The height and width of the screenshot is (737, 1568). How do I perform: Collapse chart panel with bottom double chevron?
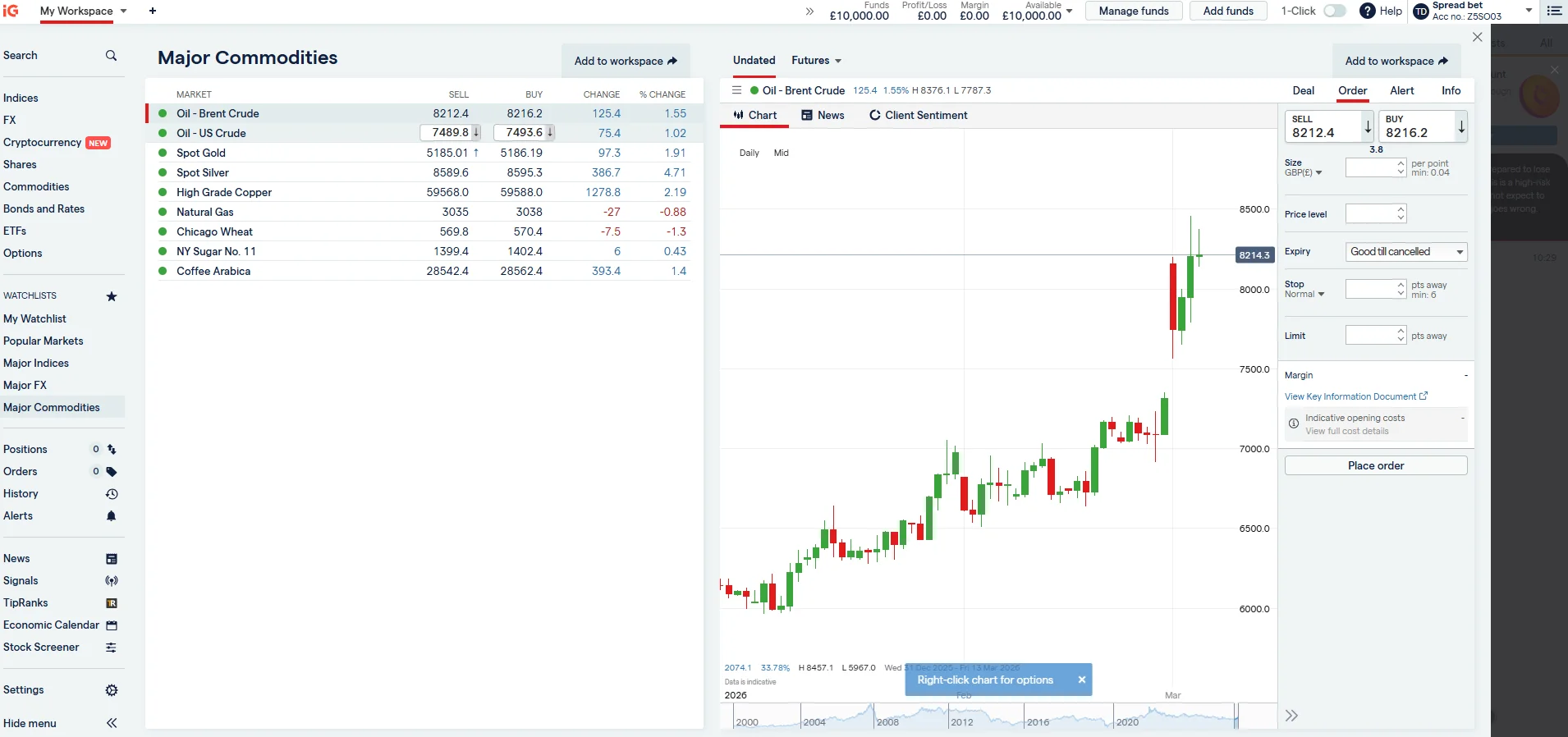(1291, 716)
